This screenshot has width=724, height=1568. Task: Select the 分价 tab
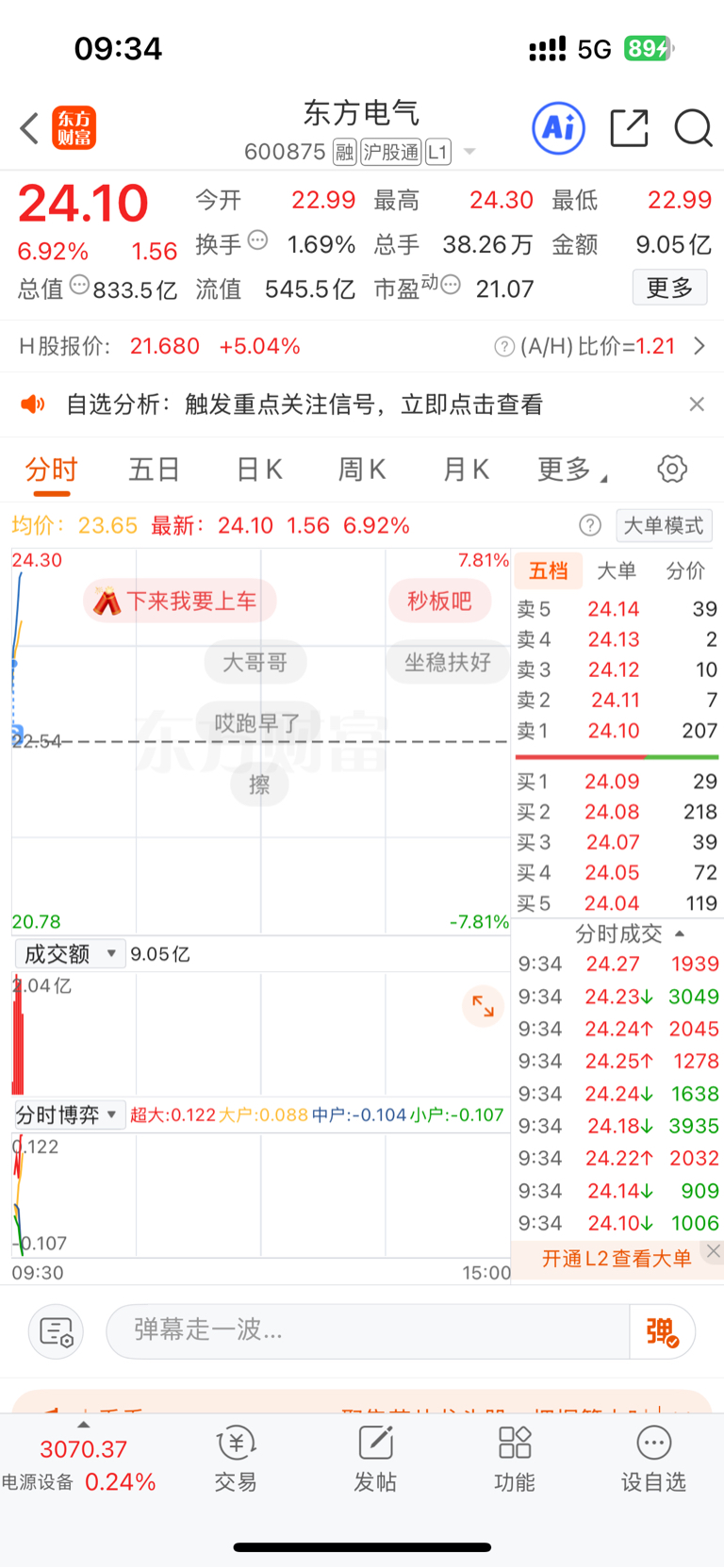tap(685, 570)
